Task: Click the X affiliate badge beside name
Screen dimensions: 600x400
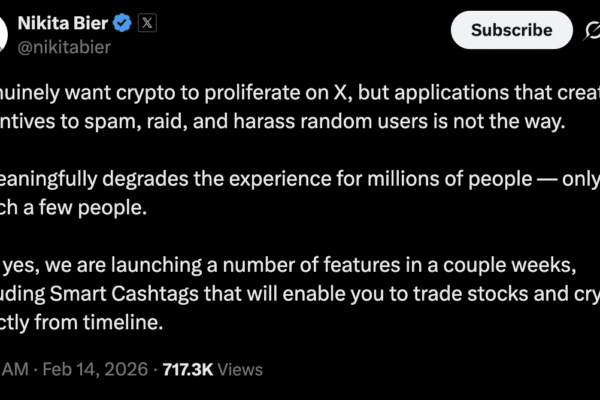Action: [150, 21]
